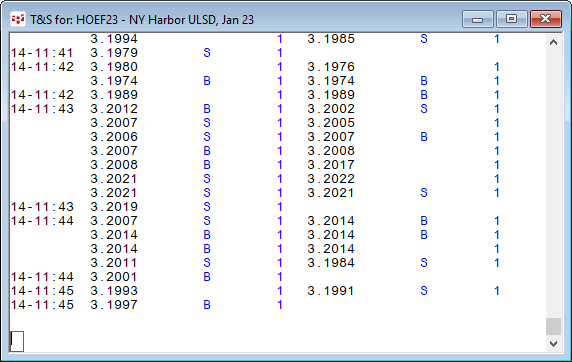The image size is (572, 362).
Task: Click the window title text HOEF23
Action: 97,20
